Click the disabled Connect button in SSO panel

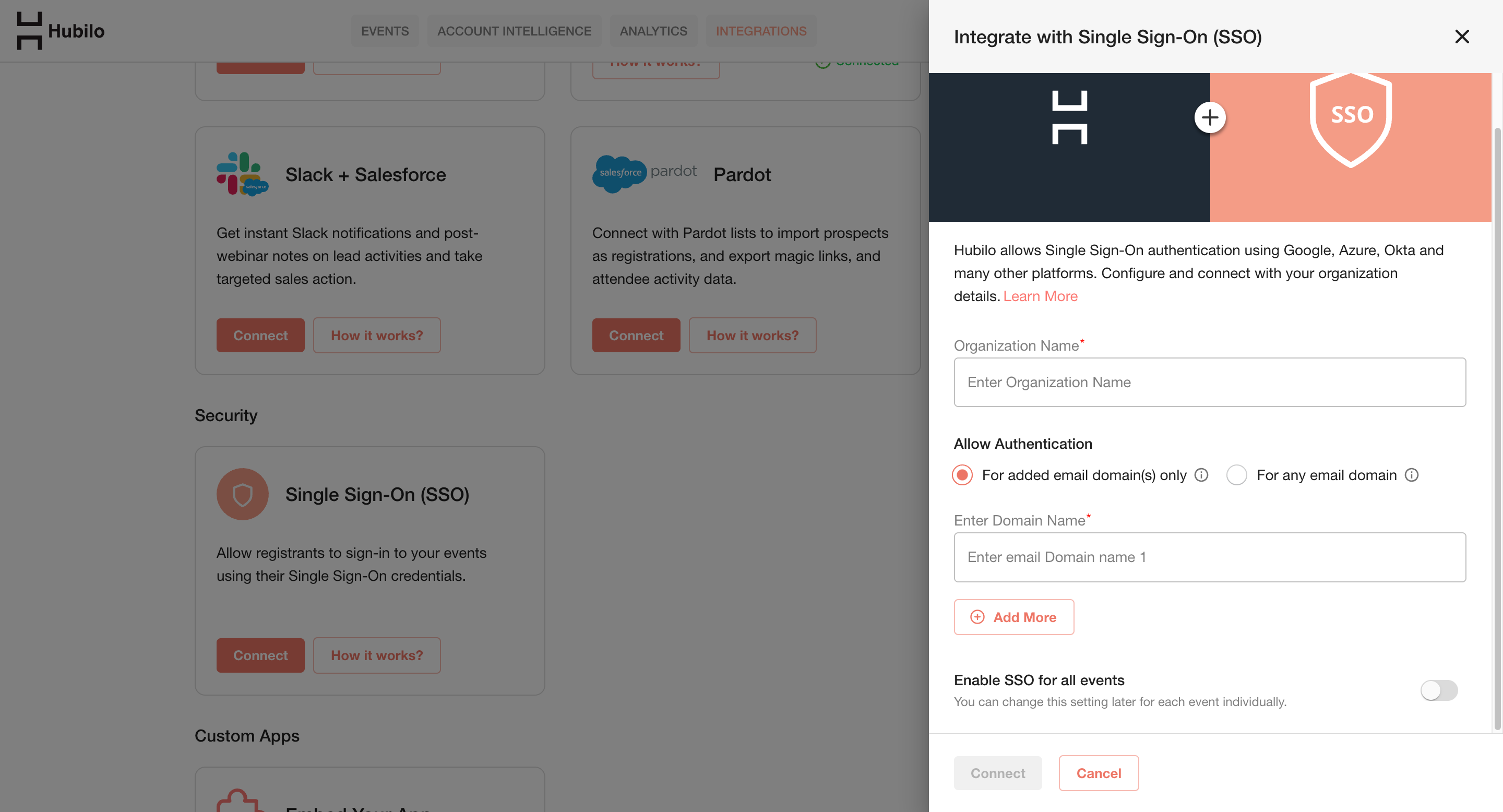998,773
